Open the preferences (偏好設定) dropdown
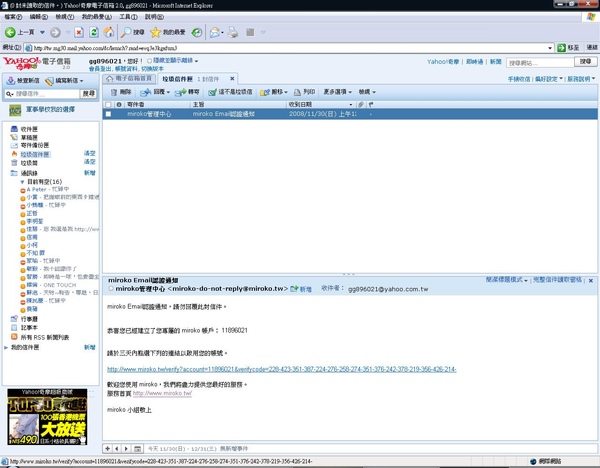The height and width of the screenshot is (468, 600). point(548,79)
